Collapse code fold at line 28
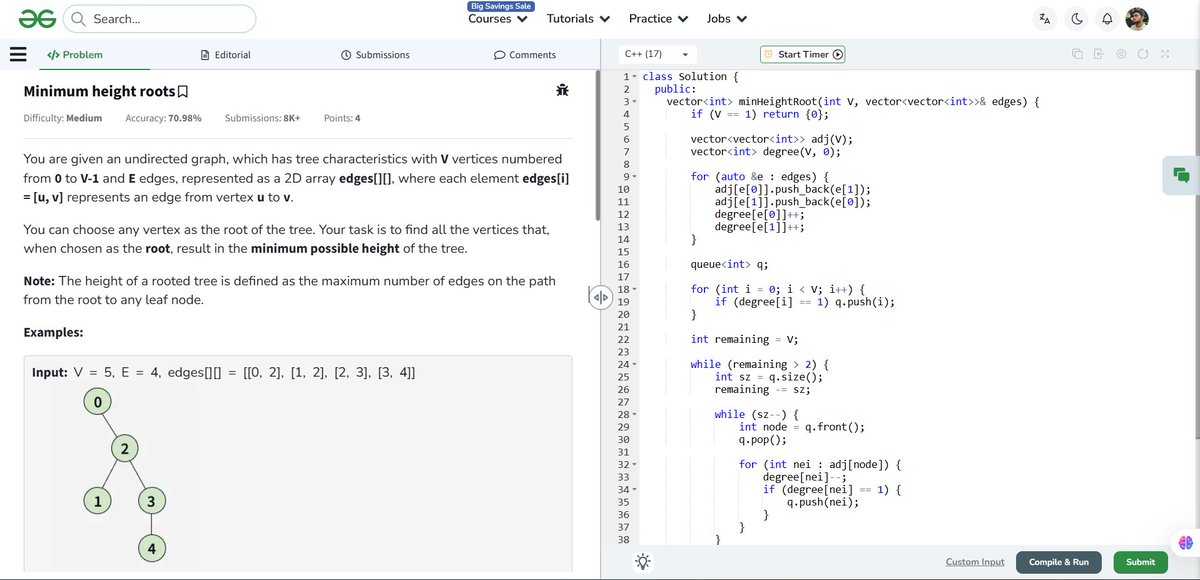Image resolution: width=1200 pixels, height=580 pixels. tap(635, 414)
